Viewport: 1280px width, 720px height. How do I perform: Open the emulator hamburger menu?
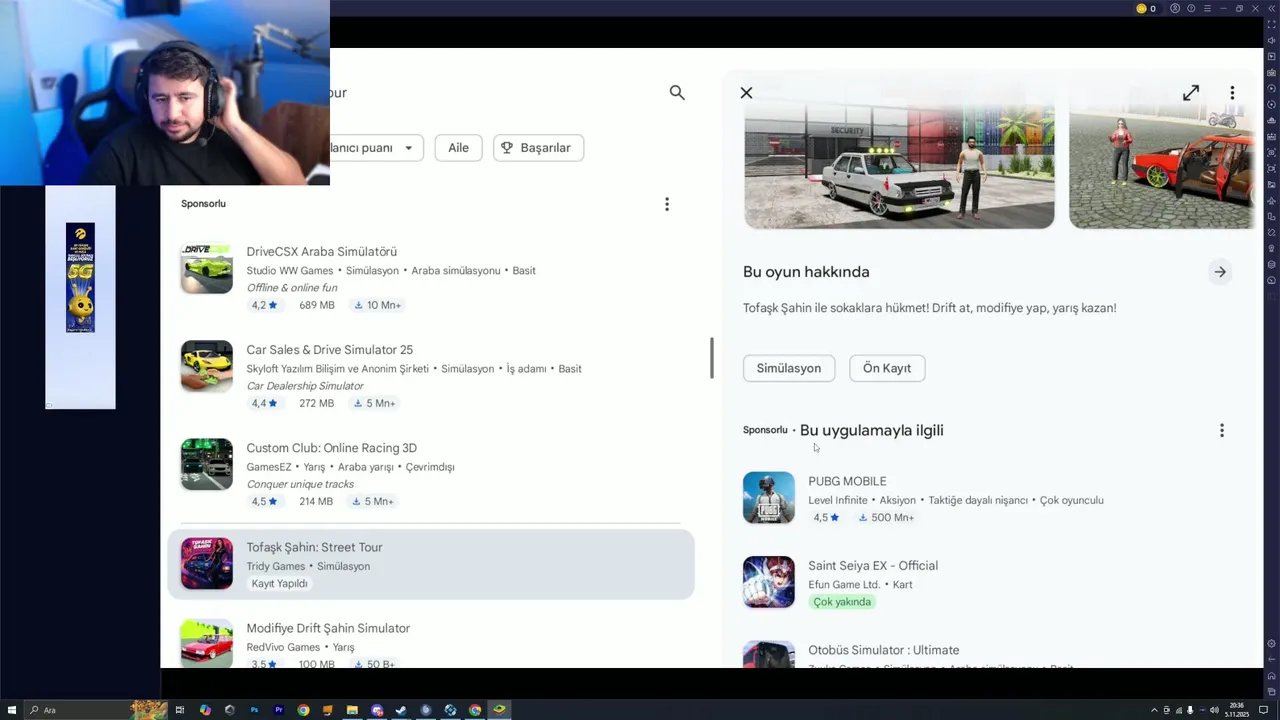[1207, 9]
